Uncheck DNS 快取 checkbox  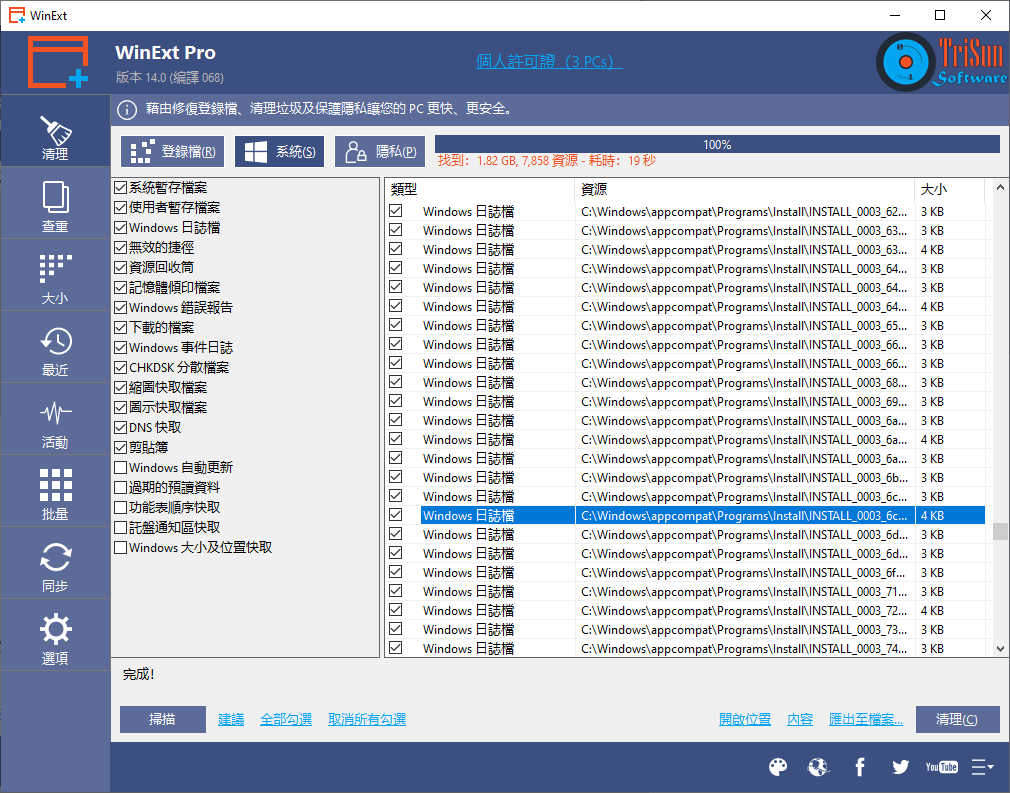pyautogui.click(x=120, y=427)
